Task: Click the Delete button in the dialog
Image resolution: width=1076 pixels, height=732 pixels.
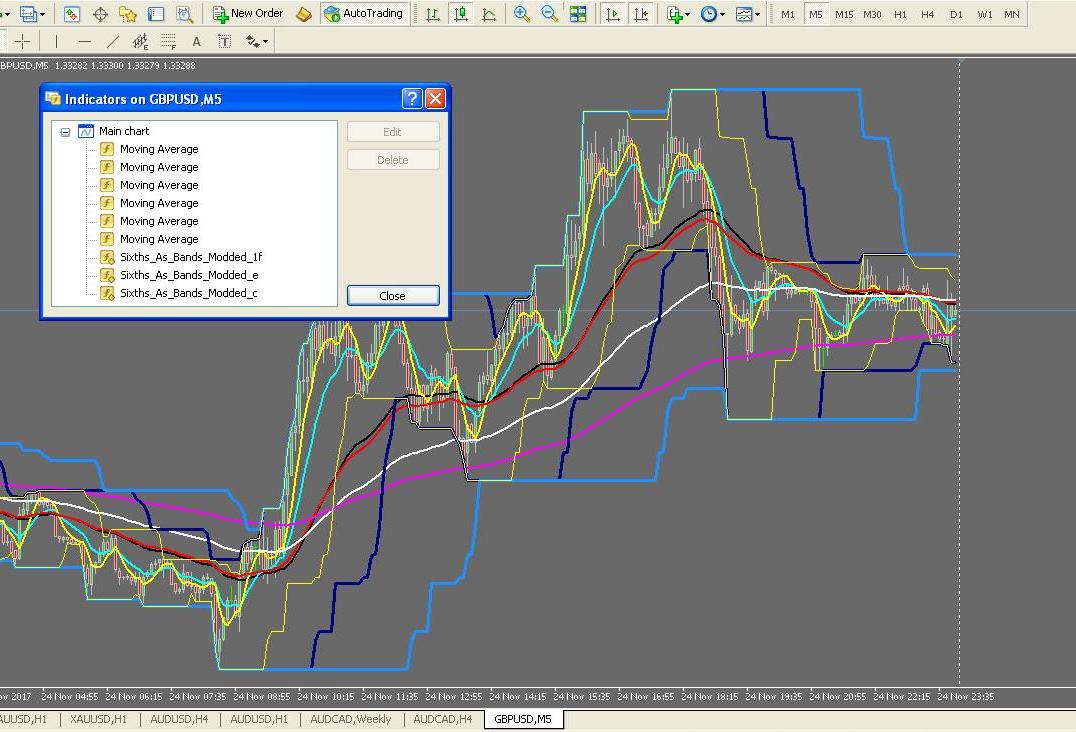Action: tap(393, 160)
